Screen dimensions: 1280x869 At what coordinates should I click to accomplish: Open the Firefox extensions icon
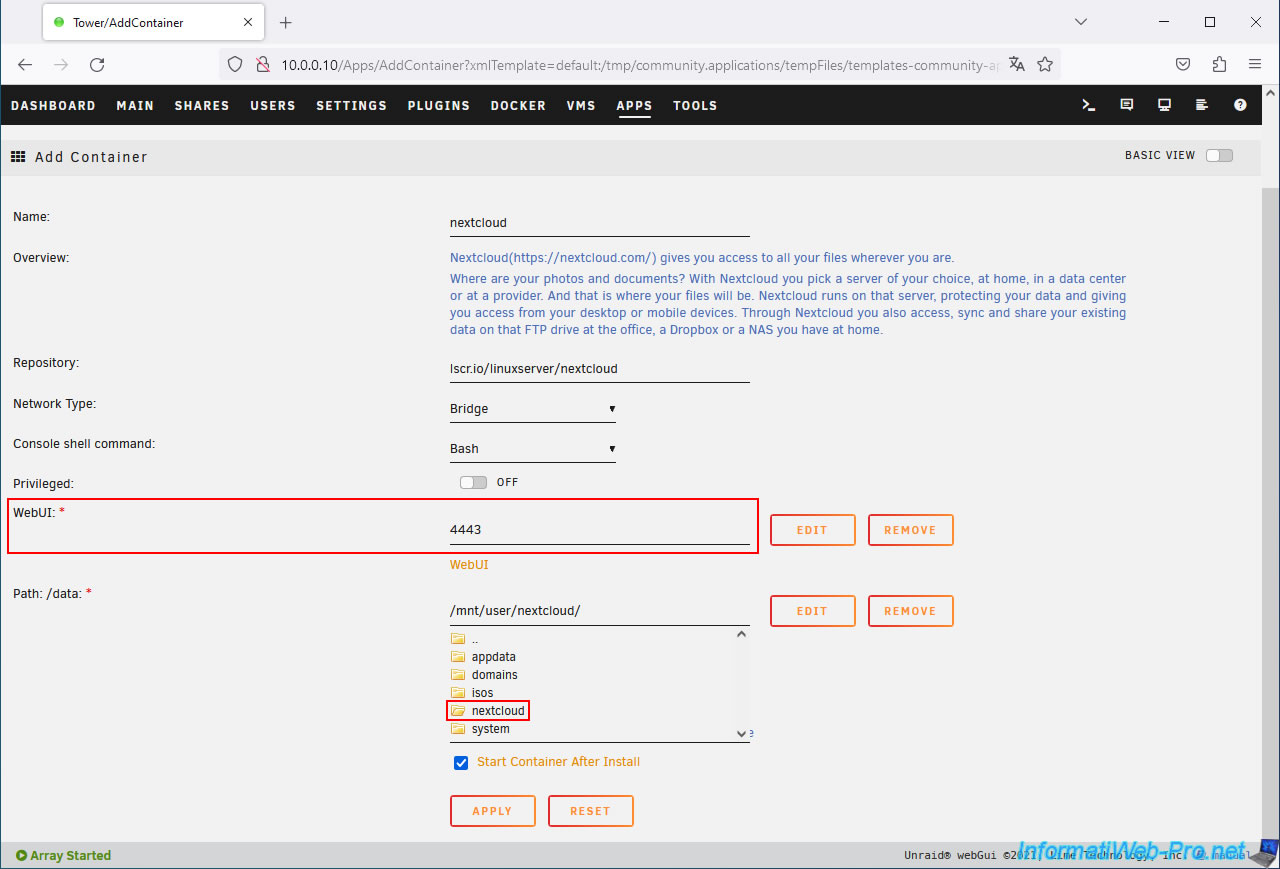pyautogui.click(x=1219, y=64)
